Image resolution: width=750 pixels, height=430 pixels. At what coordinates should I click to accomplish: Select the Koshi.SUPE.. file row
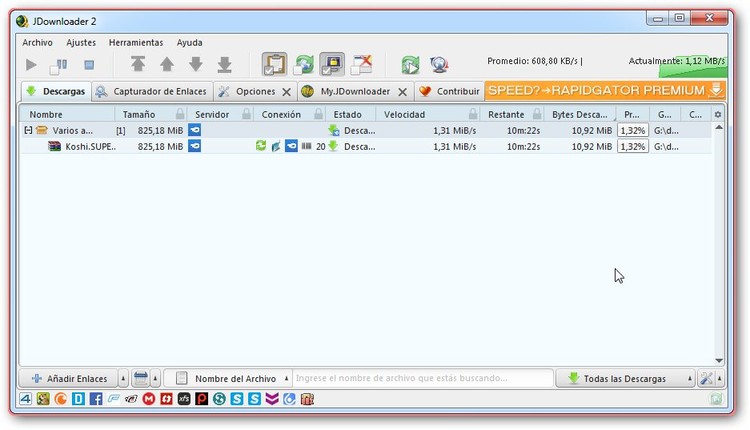pyautogui.click(x=366, y=146)
